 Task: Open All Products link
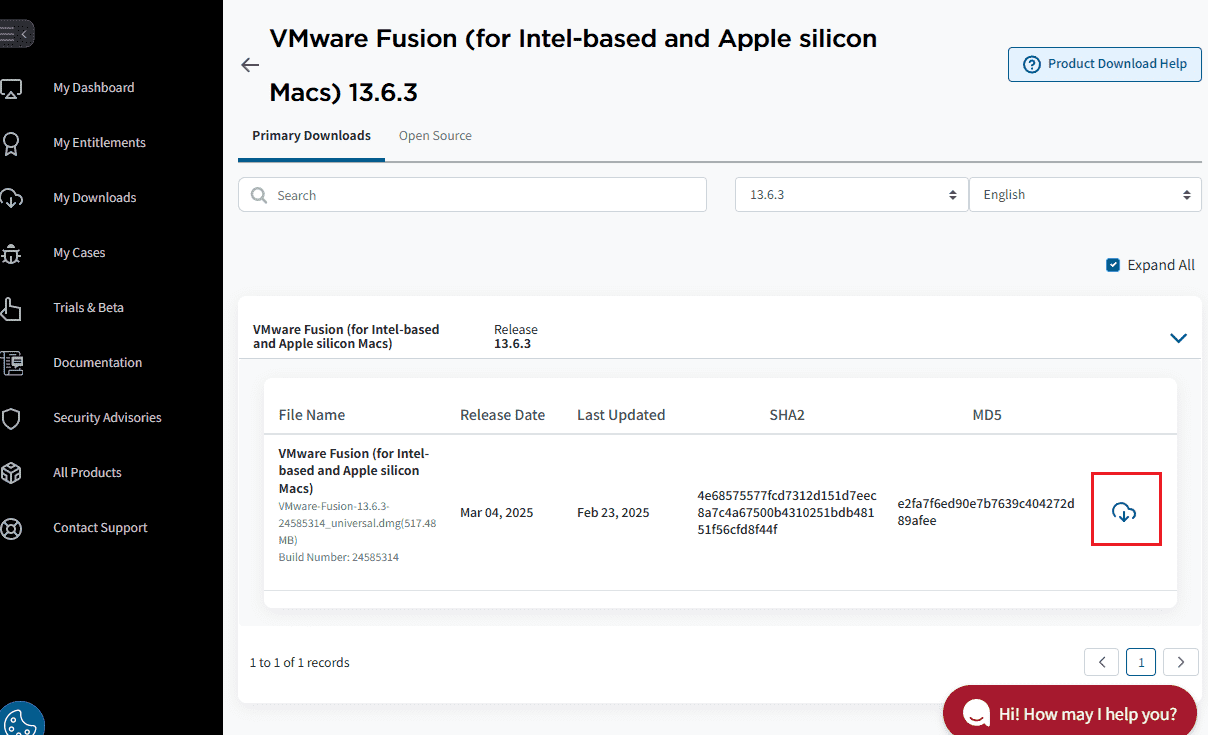[87, 473]
